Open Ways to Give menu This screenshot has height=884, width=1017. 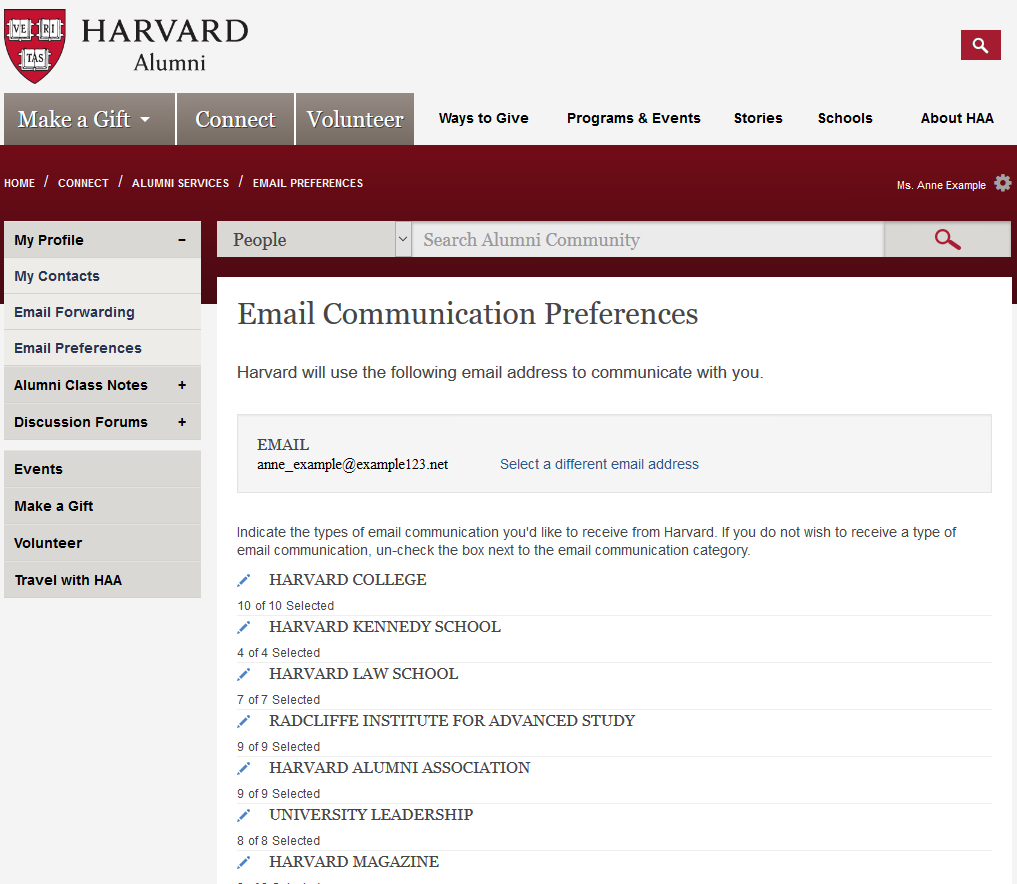click(483, 118)
